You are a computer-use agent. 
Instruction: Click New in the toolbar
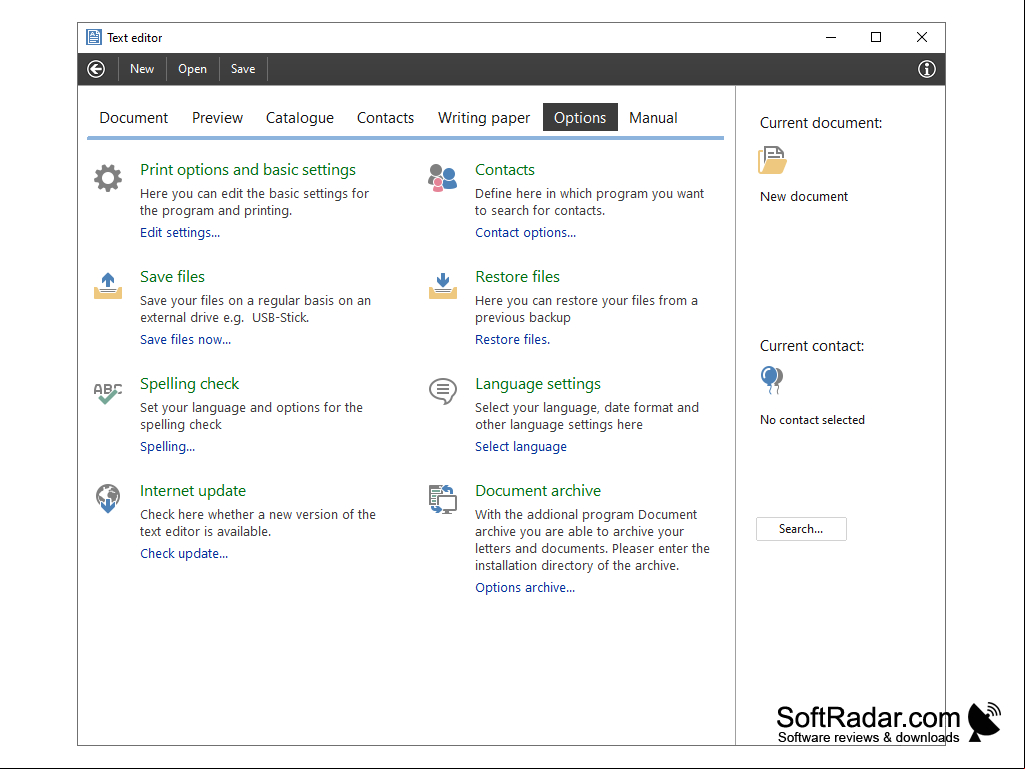click(142, 69)
